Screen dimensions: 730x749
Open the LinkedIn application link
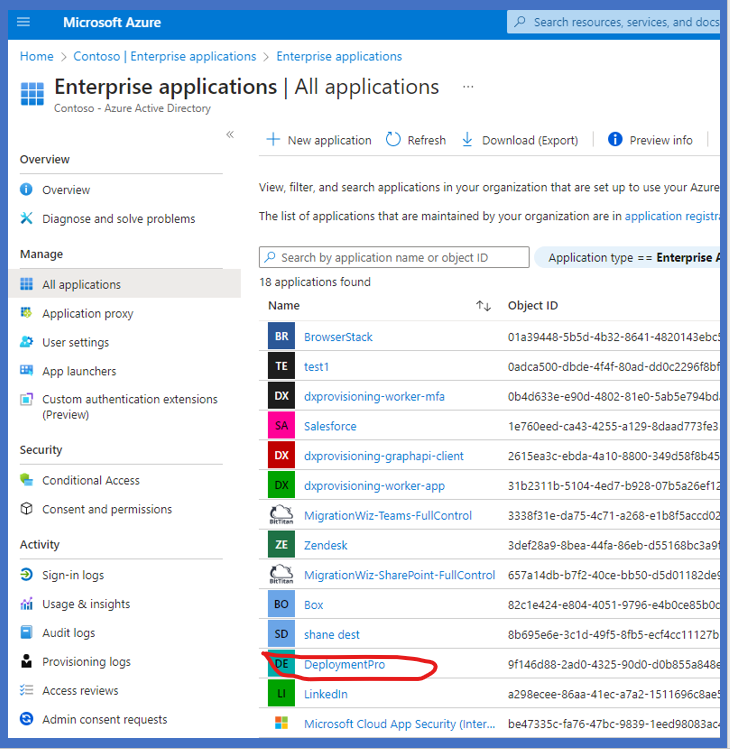pyautogui.click(x=326, y=694)
